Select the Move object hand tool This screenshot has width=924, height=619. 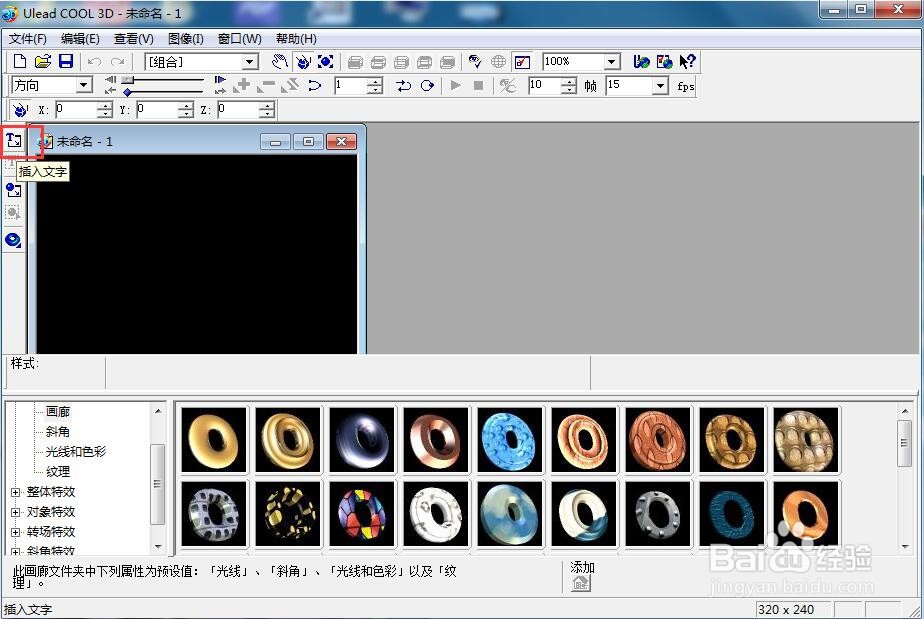(280, 61)
